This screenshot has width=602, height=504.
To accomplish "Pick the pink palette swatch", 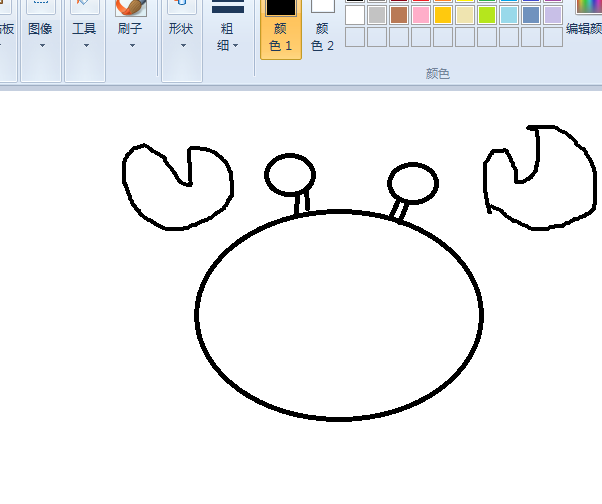I will point(421,15).
